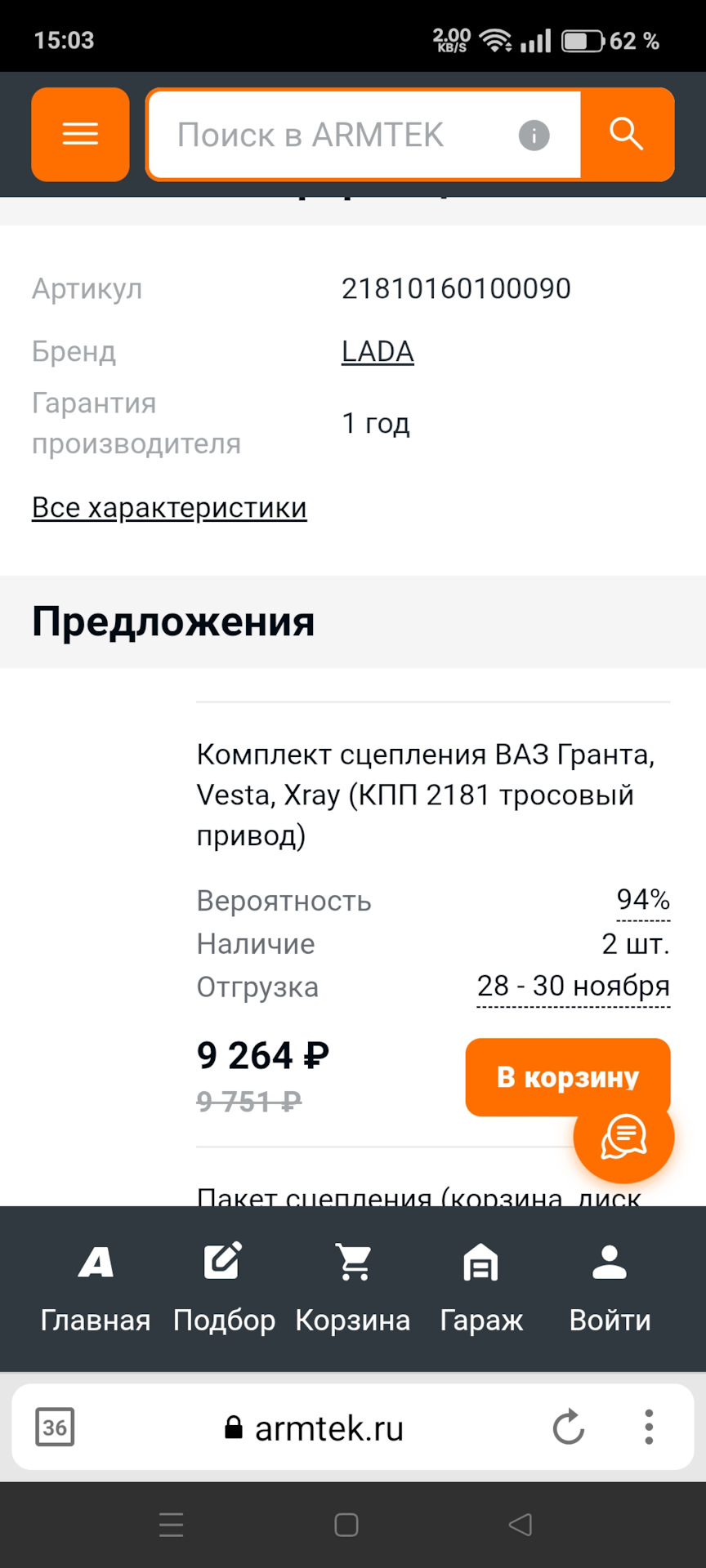Click the search info icon
This screenshot has height=1568, width=706.
[534, 135]
